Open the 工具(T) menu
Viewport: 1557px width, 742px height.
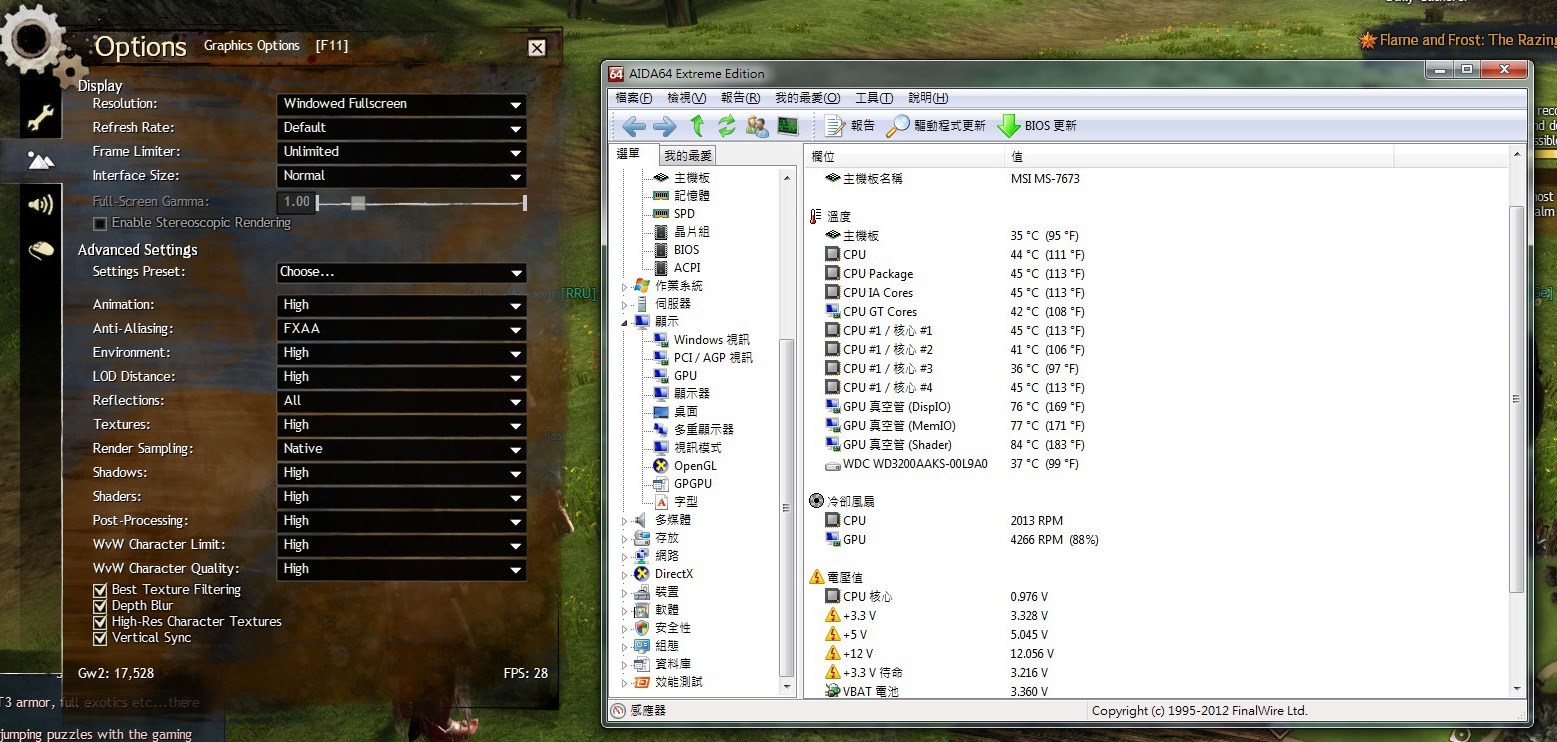tap(874, 98)
